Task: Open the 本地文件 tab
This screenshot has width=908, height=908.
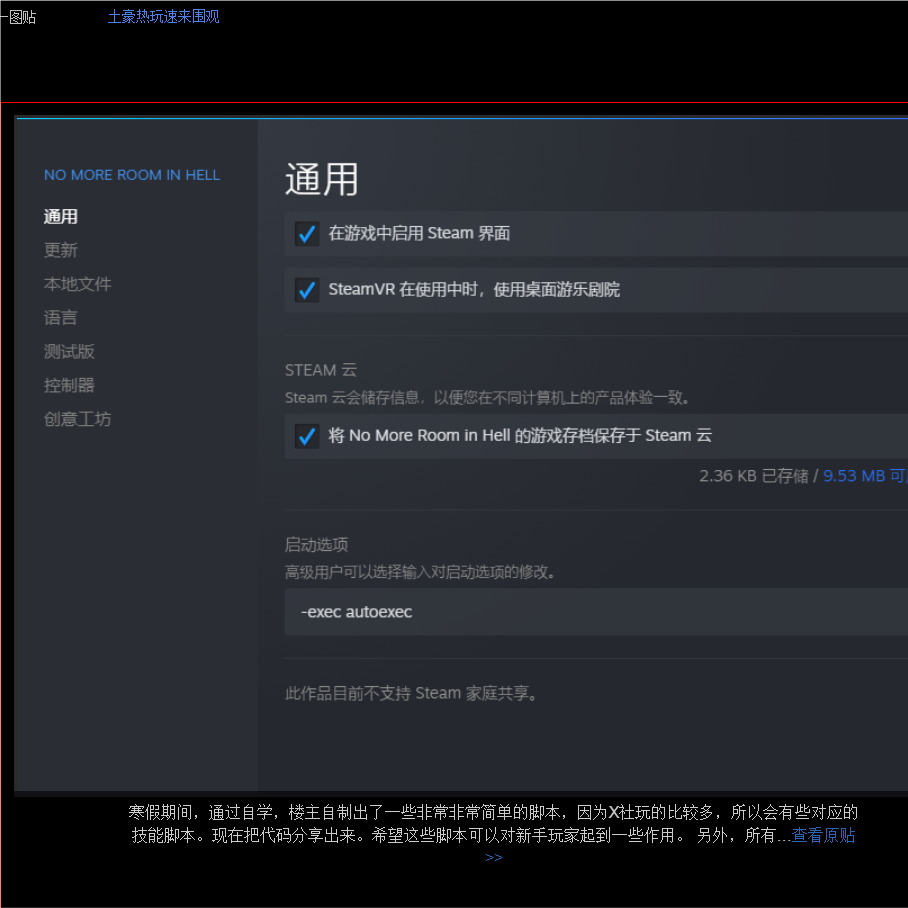Action: (x=78, y=284)
